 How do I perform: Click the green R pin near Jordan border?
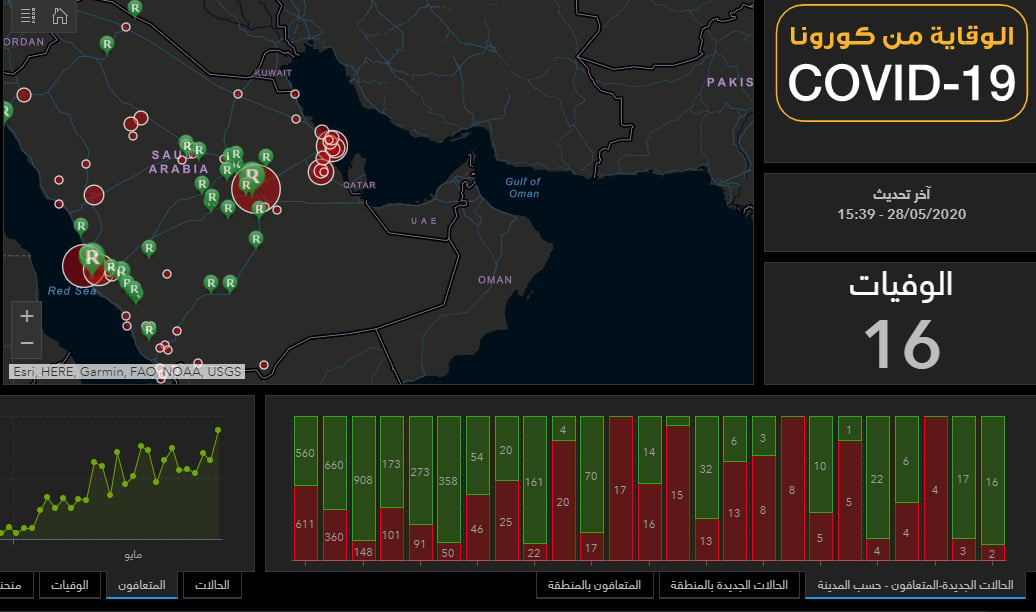click(106, 44)
